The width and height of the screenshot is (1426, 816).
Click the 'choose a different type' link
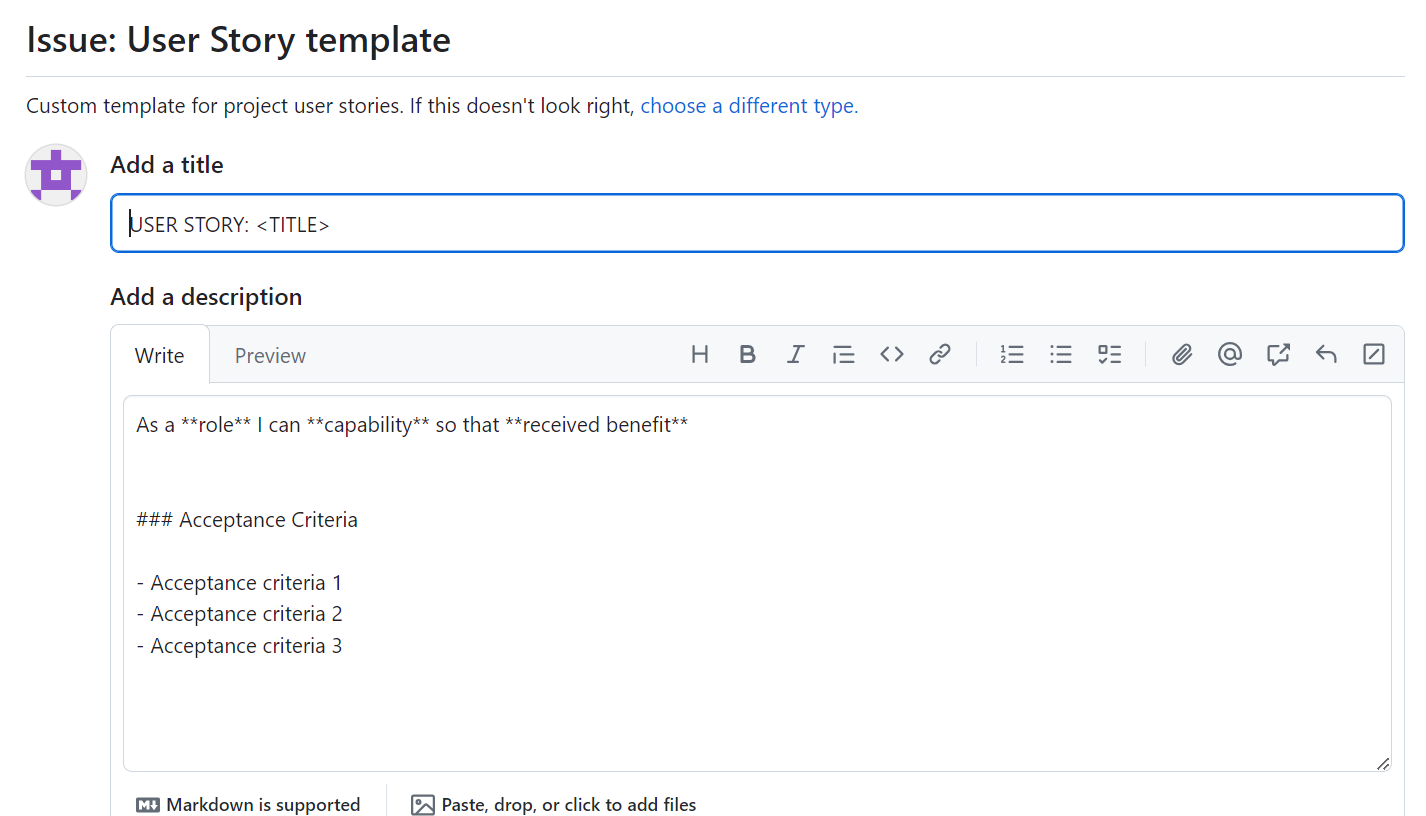coord(749,106)
